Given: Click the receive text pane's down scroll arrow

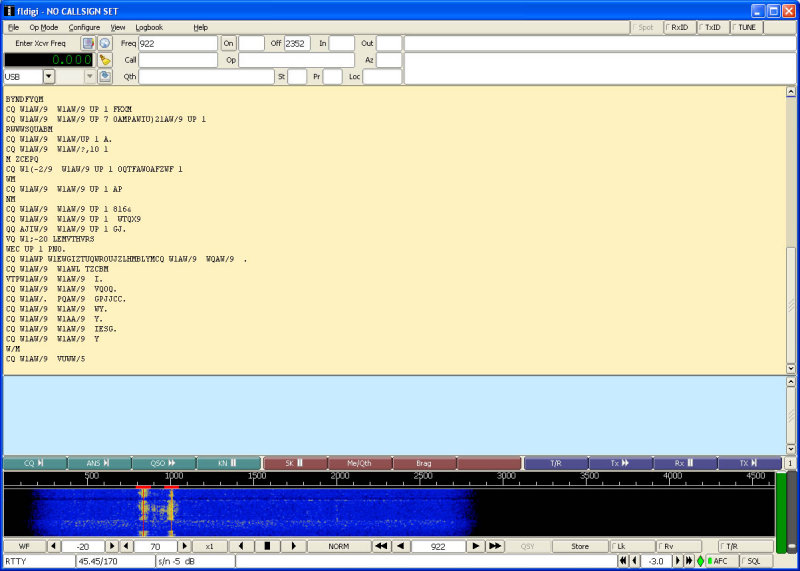Looking at the screenshot, I should [x=791, y=369].
